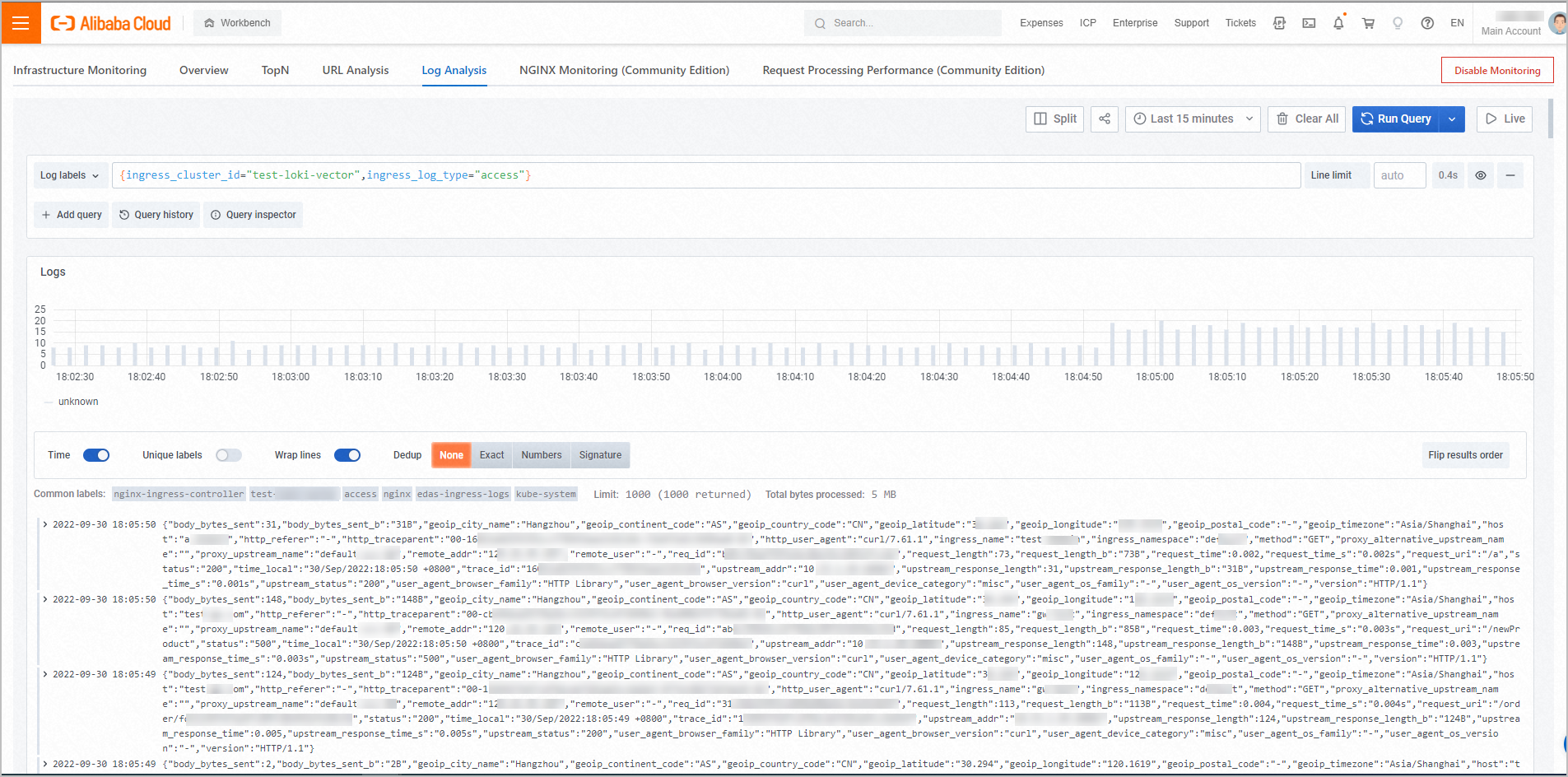Image resolution: width=1568 pixels, height=777 pixels.
Task: Remove the query with minus icon
Action: pyautogui.click(x=1510, y=175)
